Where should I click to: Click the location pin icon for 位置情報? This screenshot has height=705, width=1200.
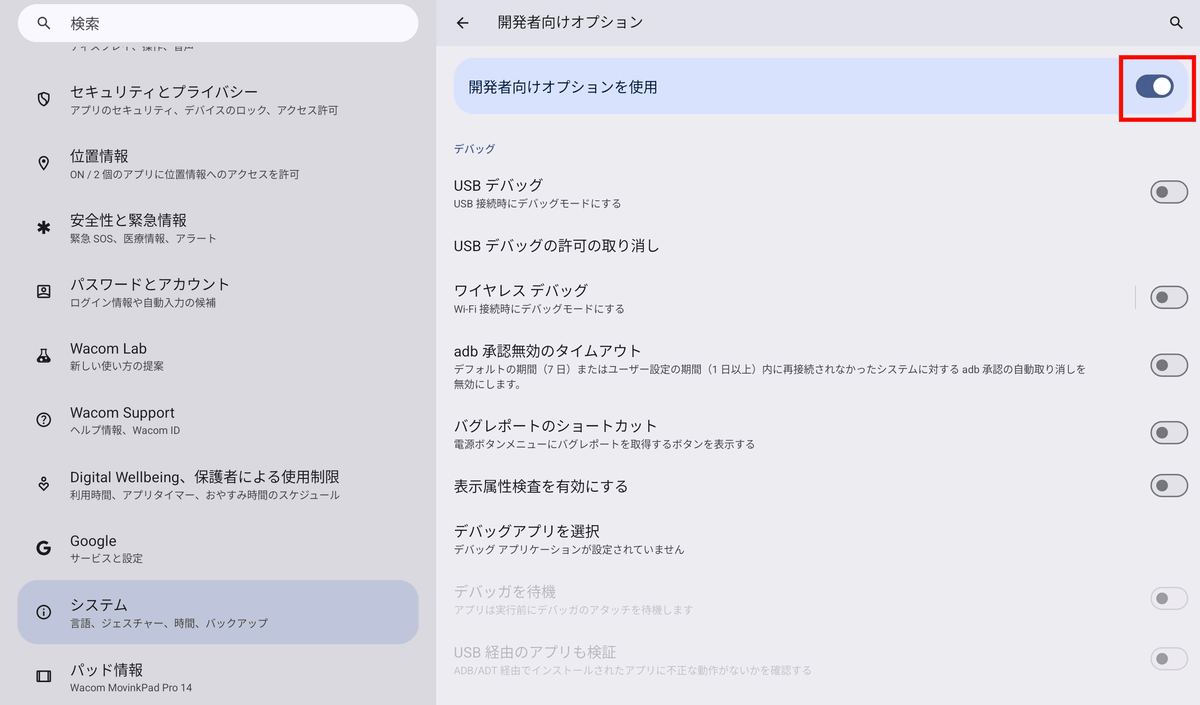coord(44,164)
